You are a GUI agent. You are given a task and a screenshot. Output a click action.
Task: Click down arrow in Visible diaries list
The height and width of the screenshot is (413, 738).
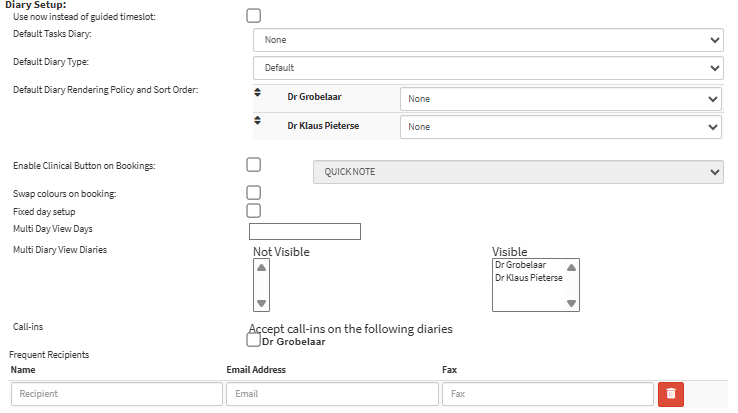(572, 303)
